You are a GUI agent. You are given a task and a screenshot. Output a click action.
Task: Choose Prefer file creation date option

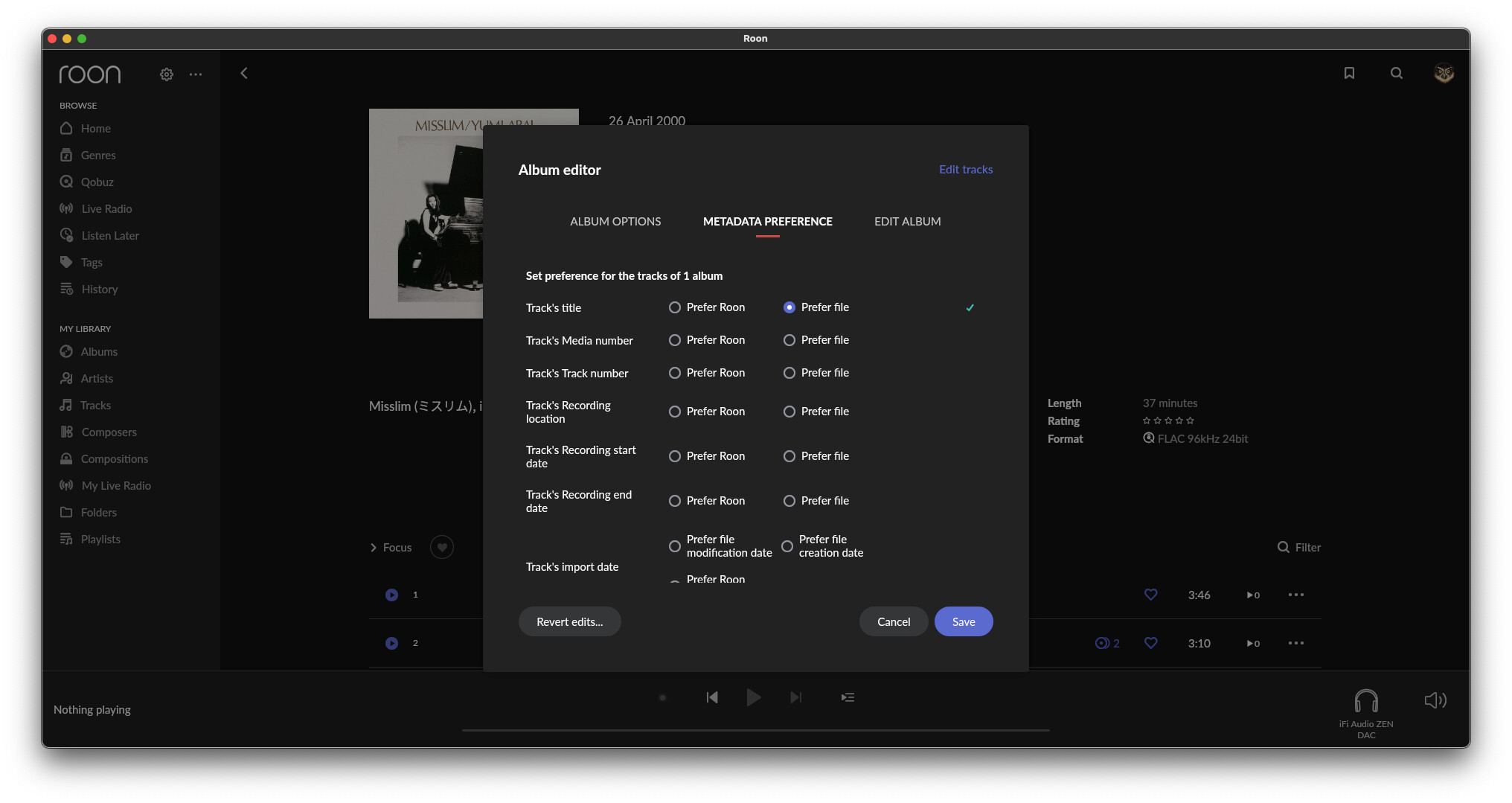tap(822, 546)
